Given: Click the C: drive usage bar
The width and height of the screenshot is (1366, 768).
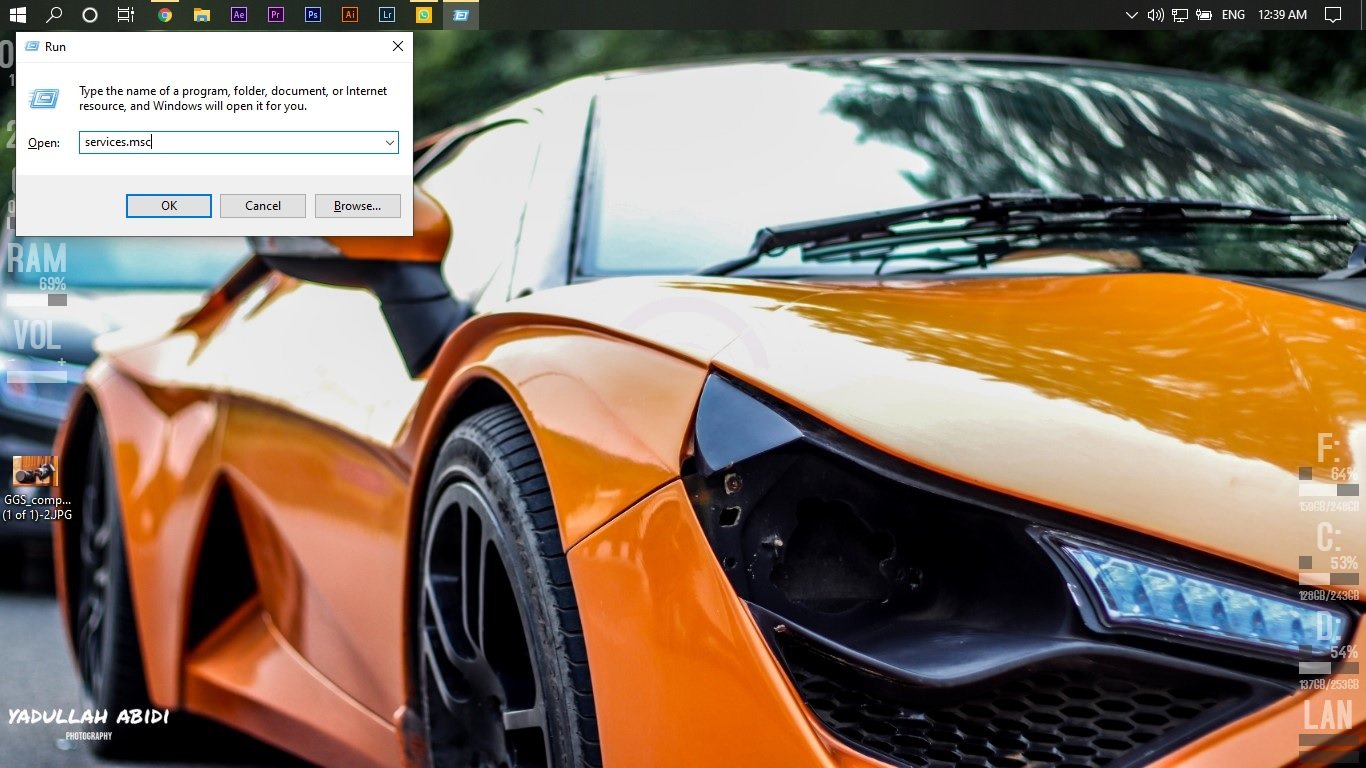Looking at the screenshot, I should (x=1328, y=579).
